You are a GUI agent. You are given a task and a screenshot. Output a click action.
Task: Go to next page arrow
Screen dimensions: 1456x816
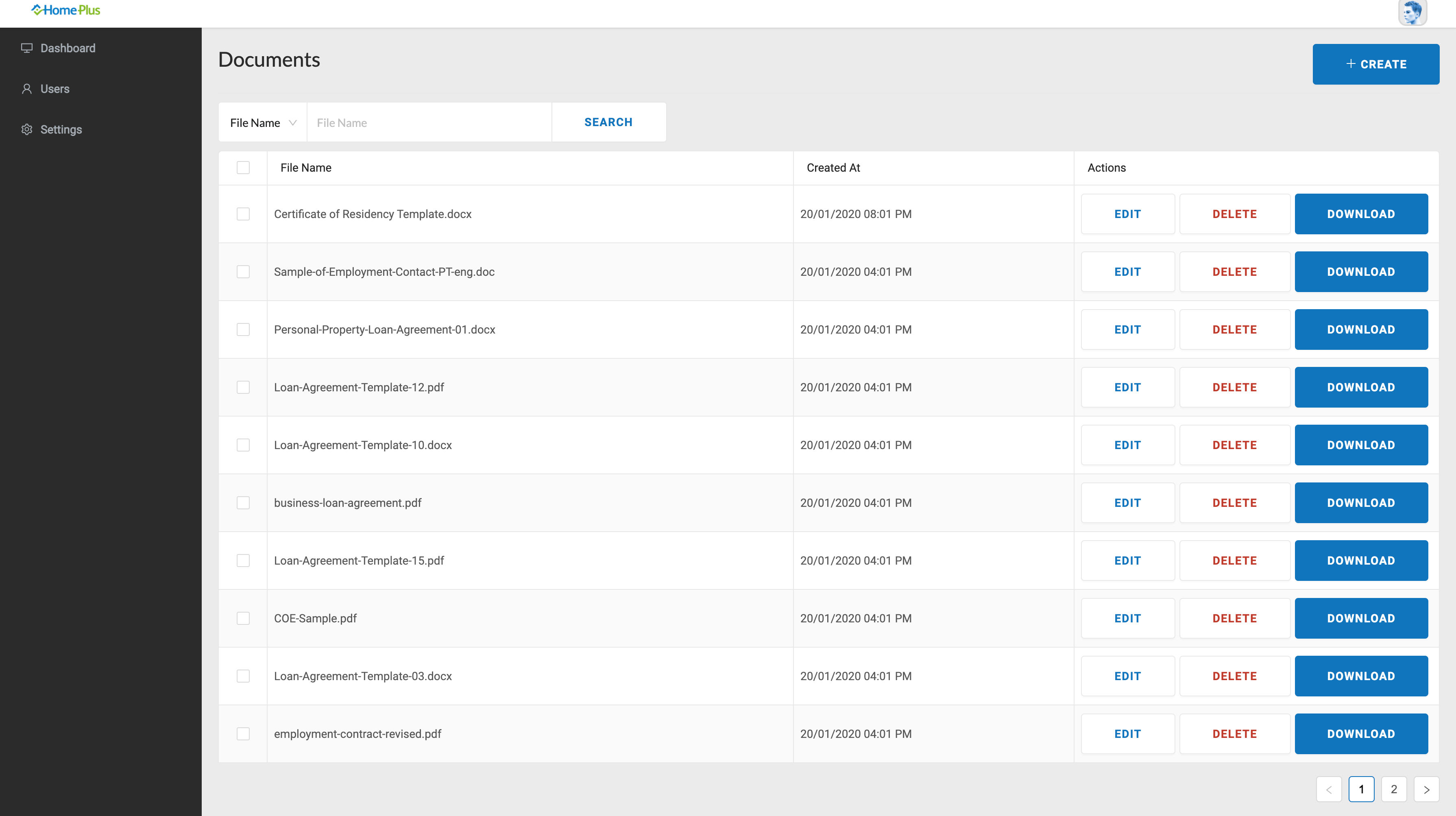(x=1427, y=789)
